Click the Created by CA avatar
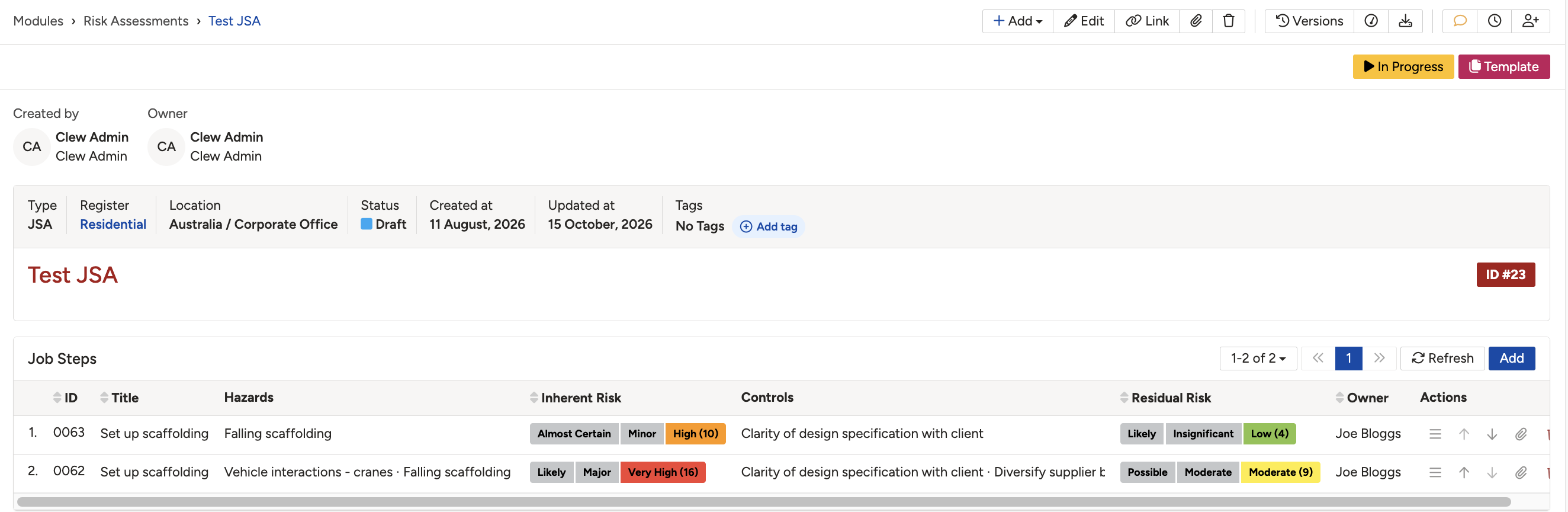Screen dimensions: 1568x512 pos(31,147)
